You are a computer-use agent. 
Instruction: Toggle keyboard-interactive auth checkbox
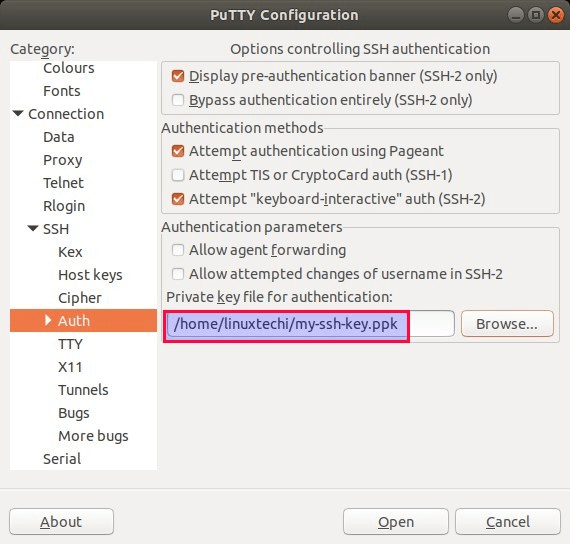coord(178,199)
